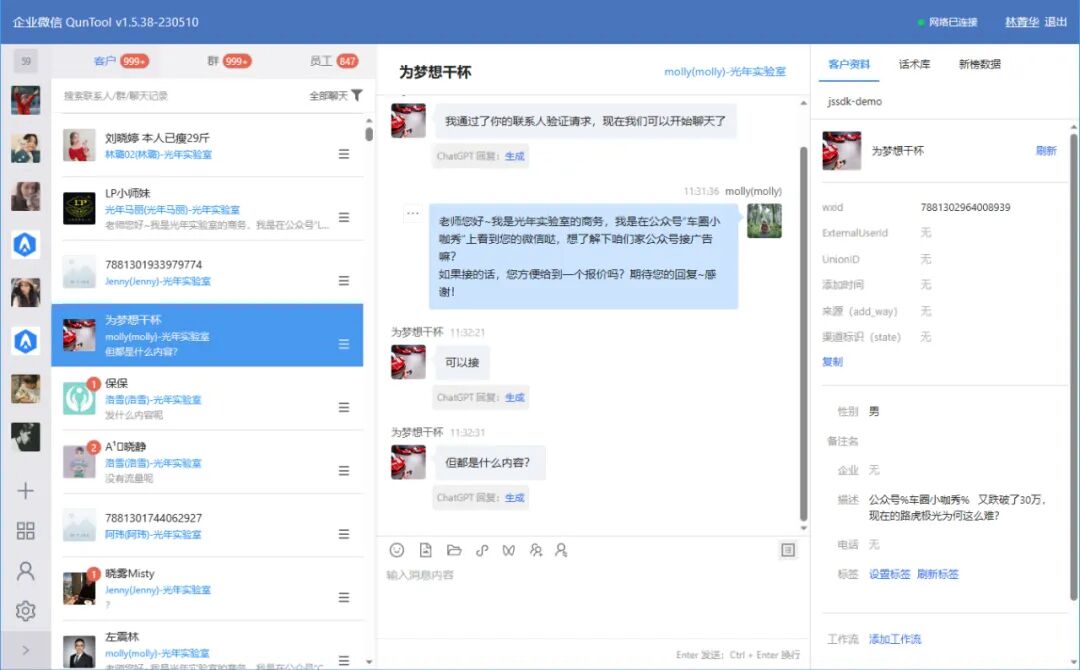The image size is (1080, 670).
Task: Open menu icon on 刘晓婷 row
Action: pos(344,154)
